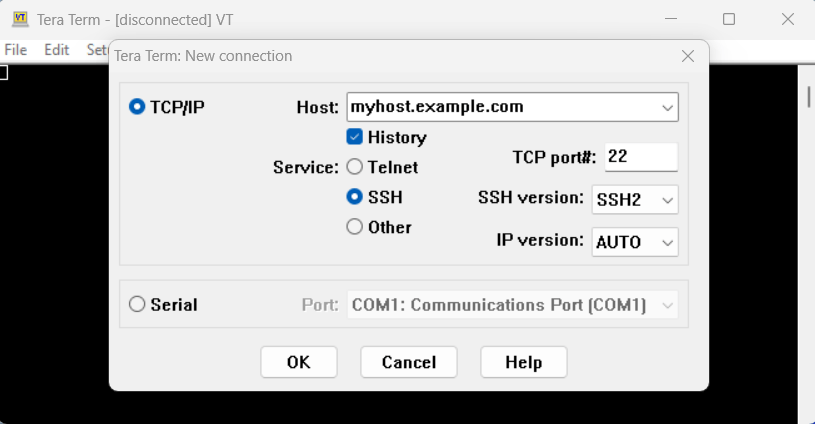The image size is (815, 424).
Task: Click the Tera Term VT title bar icon
Action: click(20, 19)
